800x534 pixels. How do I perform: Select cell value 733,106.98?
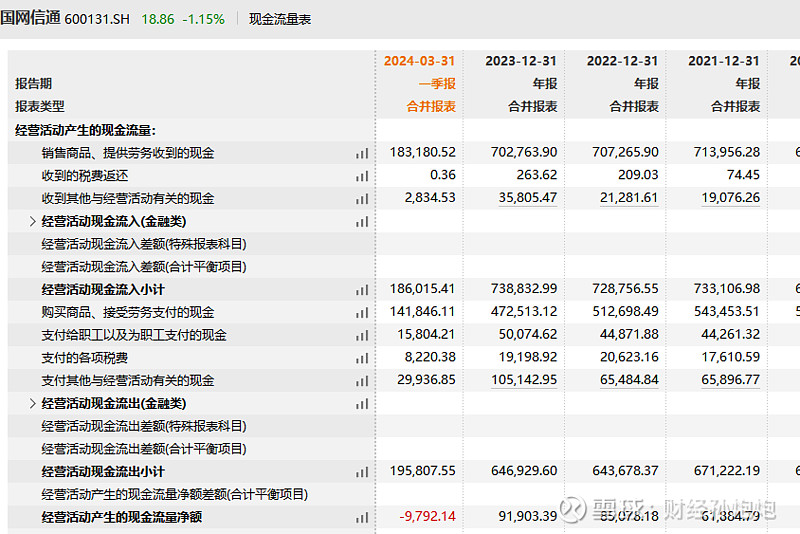tap(727, 289)
